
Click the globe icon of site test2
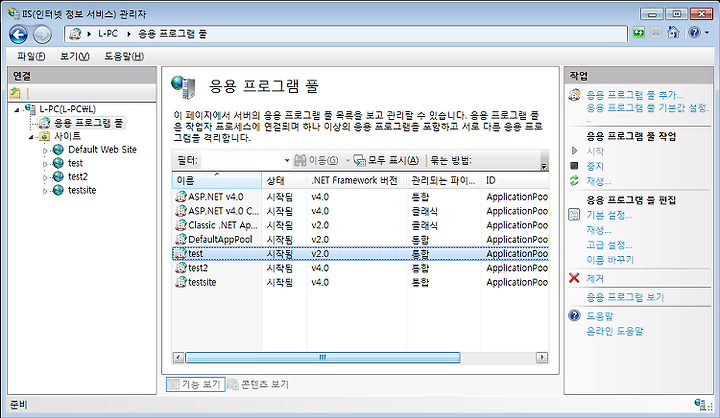pyautogui.click(x=58, y=176)
